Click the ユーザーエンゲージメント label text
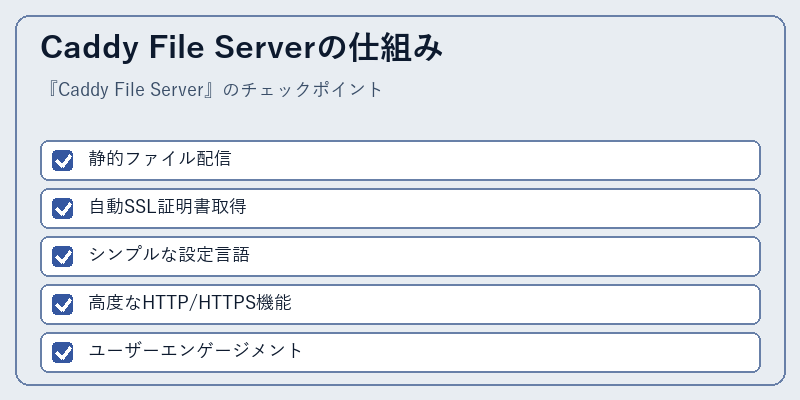This screenshot has width=800, height=400. point(195,351)
